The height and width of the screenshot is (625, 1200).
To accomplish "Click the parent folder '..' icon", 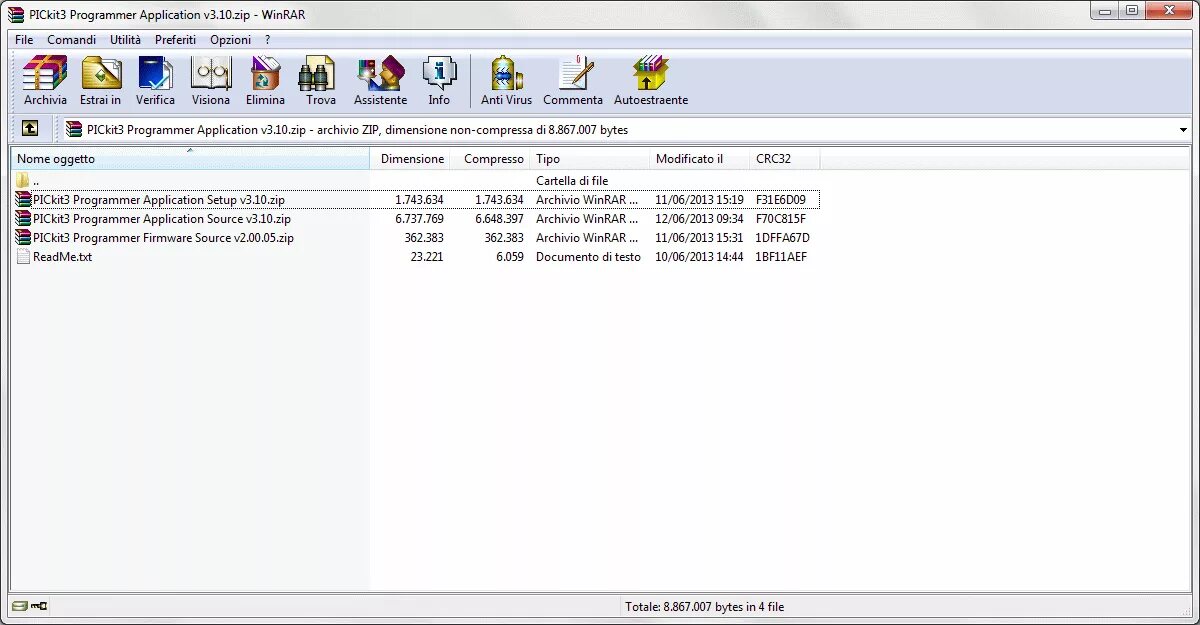I will click(23, 180).
